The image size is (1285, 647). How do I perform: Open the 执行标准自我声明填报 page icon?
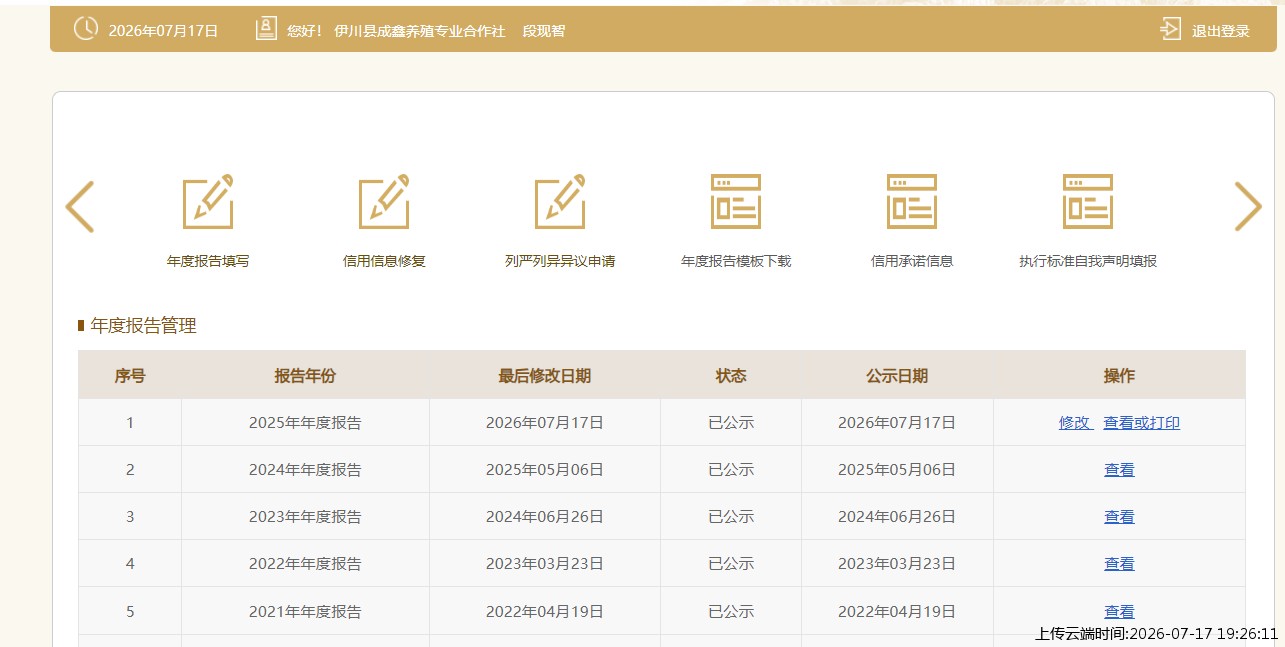click(x=1088, y=201)
